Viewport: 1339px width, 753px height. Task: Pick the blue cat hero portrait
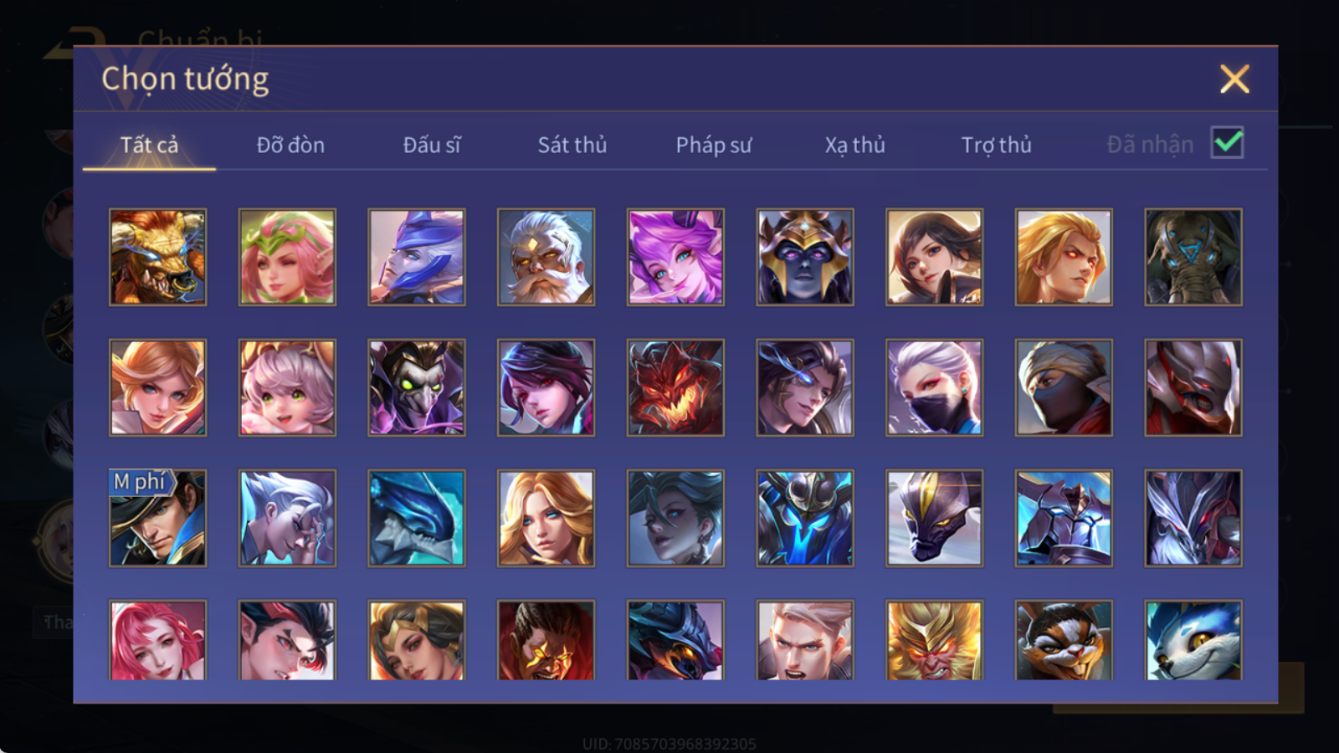tap(1194, 640)
